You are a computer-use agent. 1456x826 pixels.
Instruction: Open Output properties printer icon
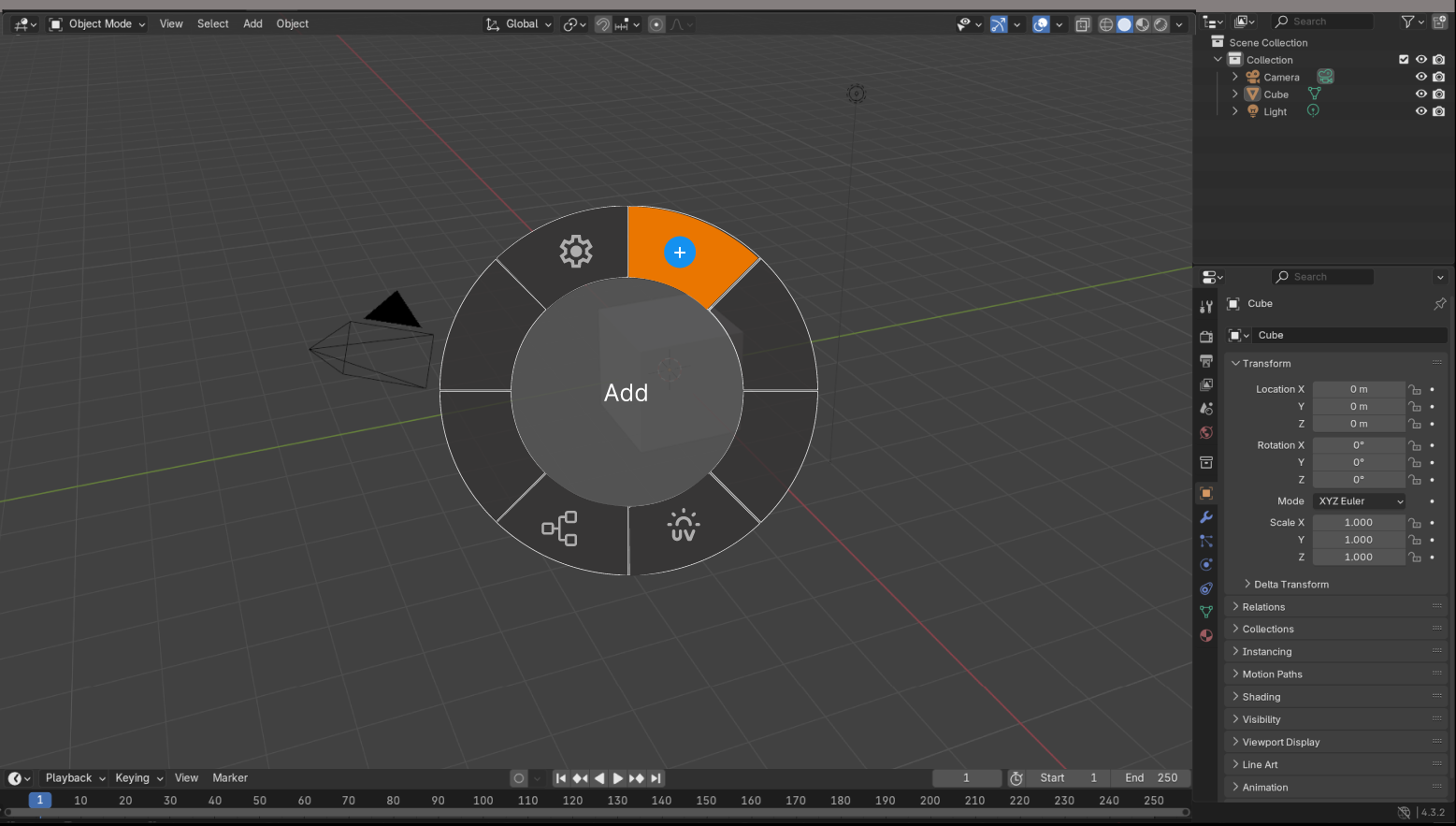[1205, 360]
